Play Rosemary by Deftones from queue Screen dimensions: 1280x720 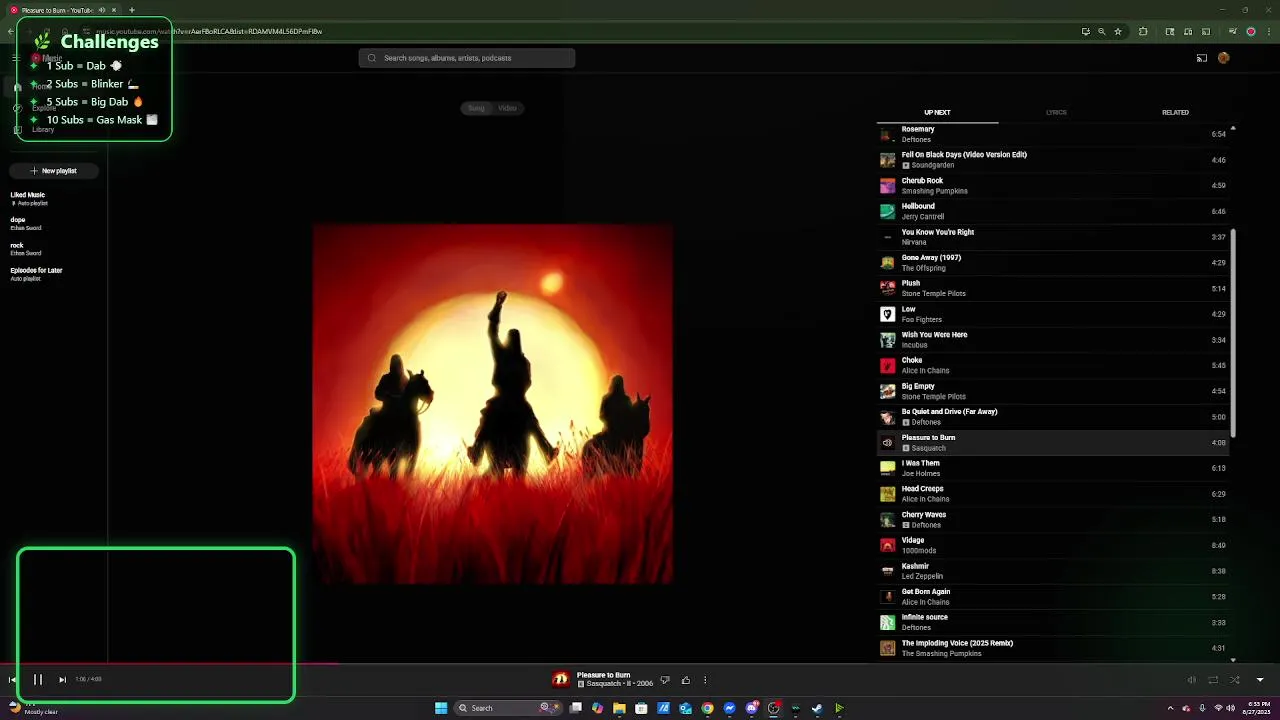[x=1054, y=134]
